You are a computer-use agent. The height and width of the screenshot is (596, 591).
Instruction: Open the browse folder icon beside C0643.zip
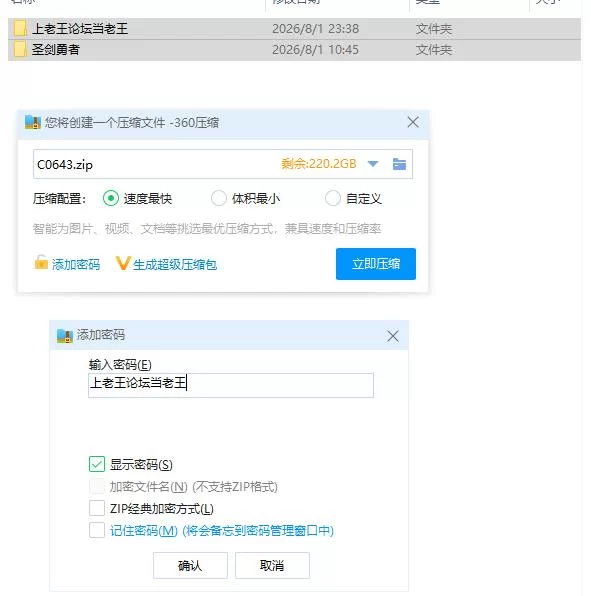(399, 164)
